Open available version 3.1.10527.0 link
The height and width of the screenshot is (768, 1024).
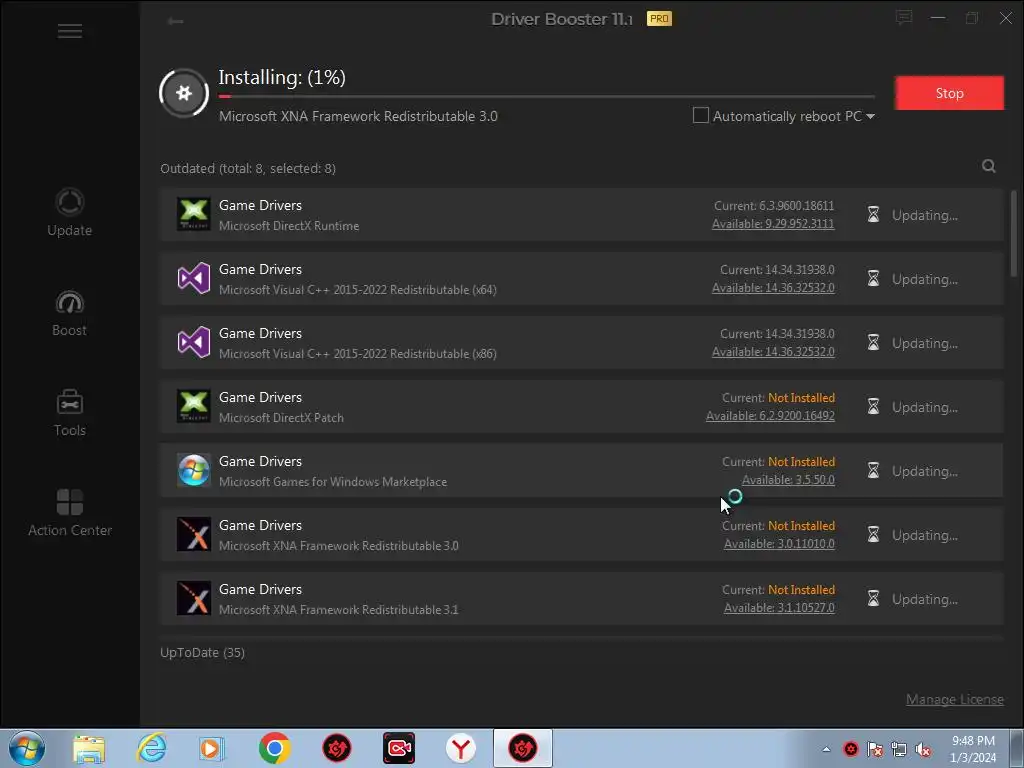click(779, 607)
